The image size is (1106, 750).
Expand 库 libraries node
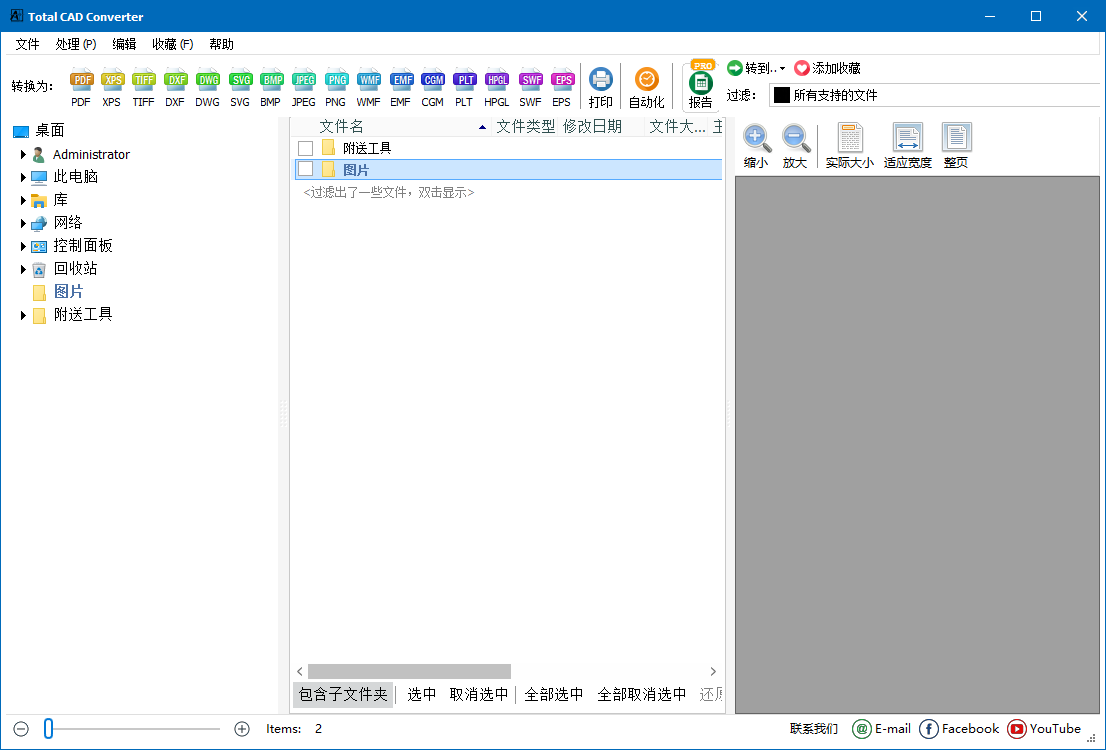click(x=23, y=200)
